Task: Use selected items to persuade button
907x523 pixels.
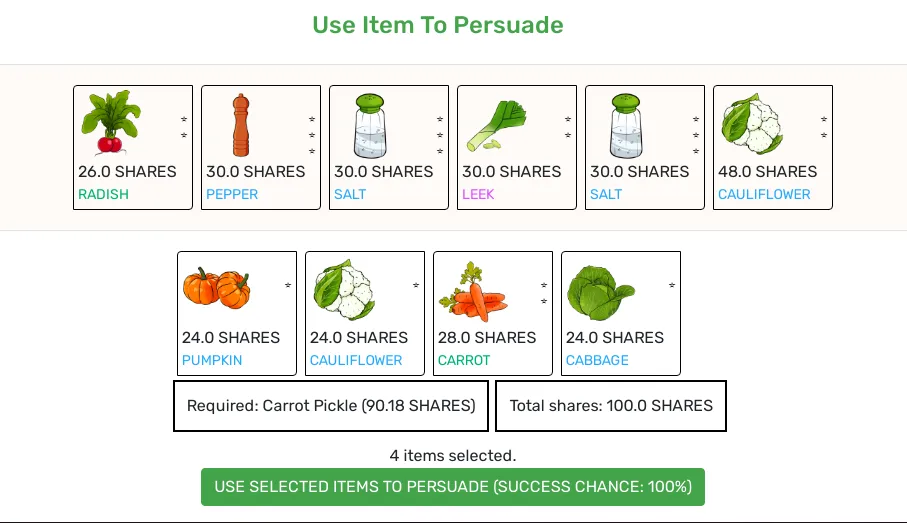Action: pyautogui.click(x=453, y=487)
